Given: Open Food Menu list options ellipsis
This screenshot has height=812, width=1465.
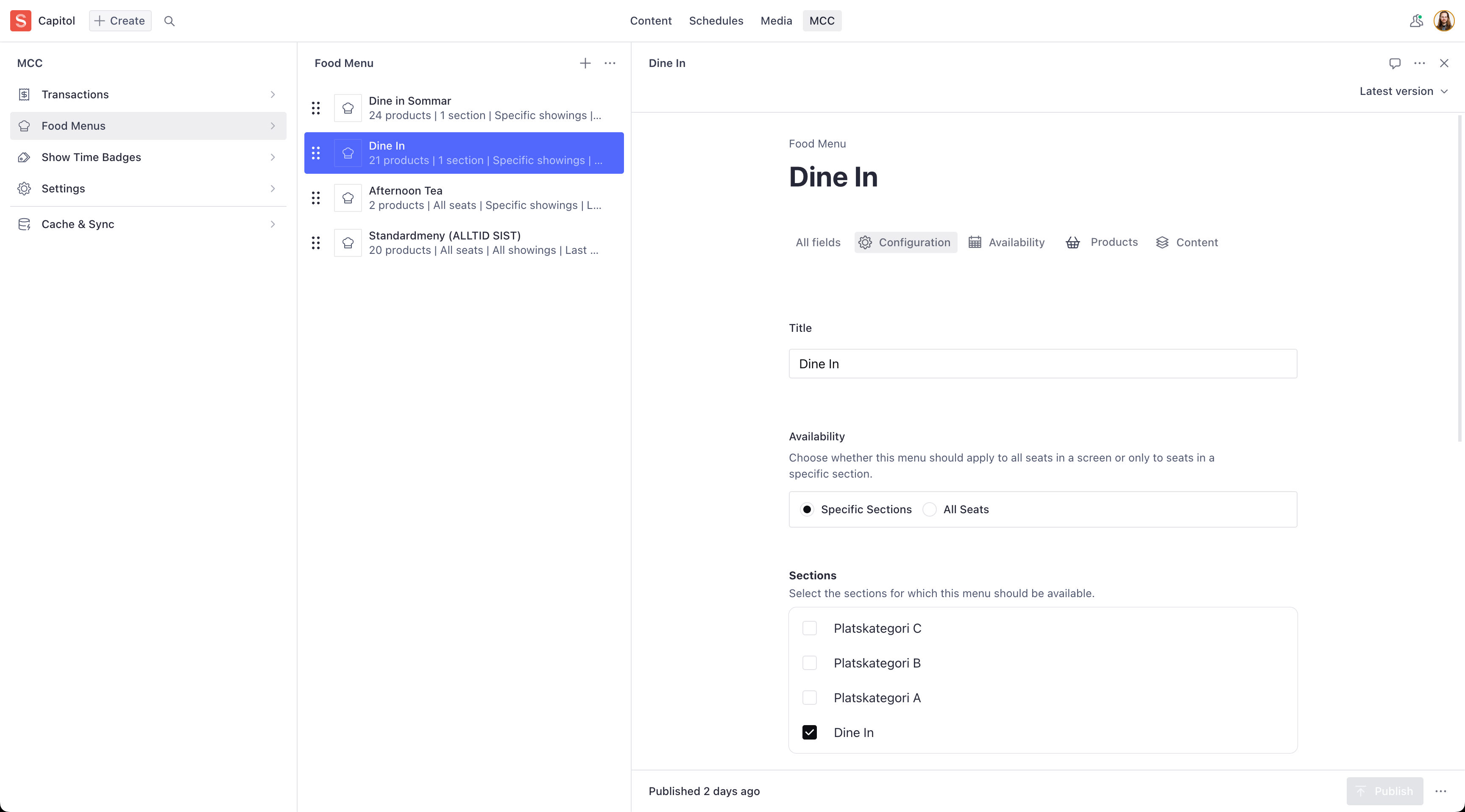Looking at the screenshot, I should pos(610,63).
